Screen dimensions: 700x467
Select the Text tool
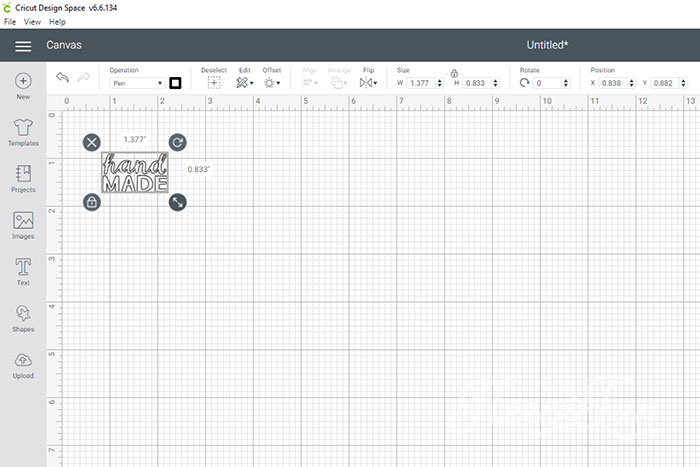[23, 272]
